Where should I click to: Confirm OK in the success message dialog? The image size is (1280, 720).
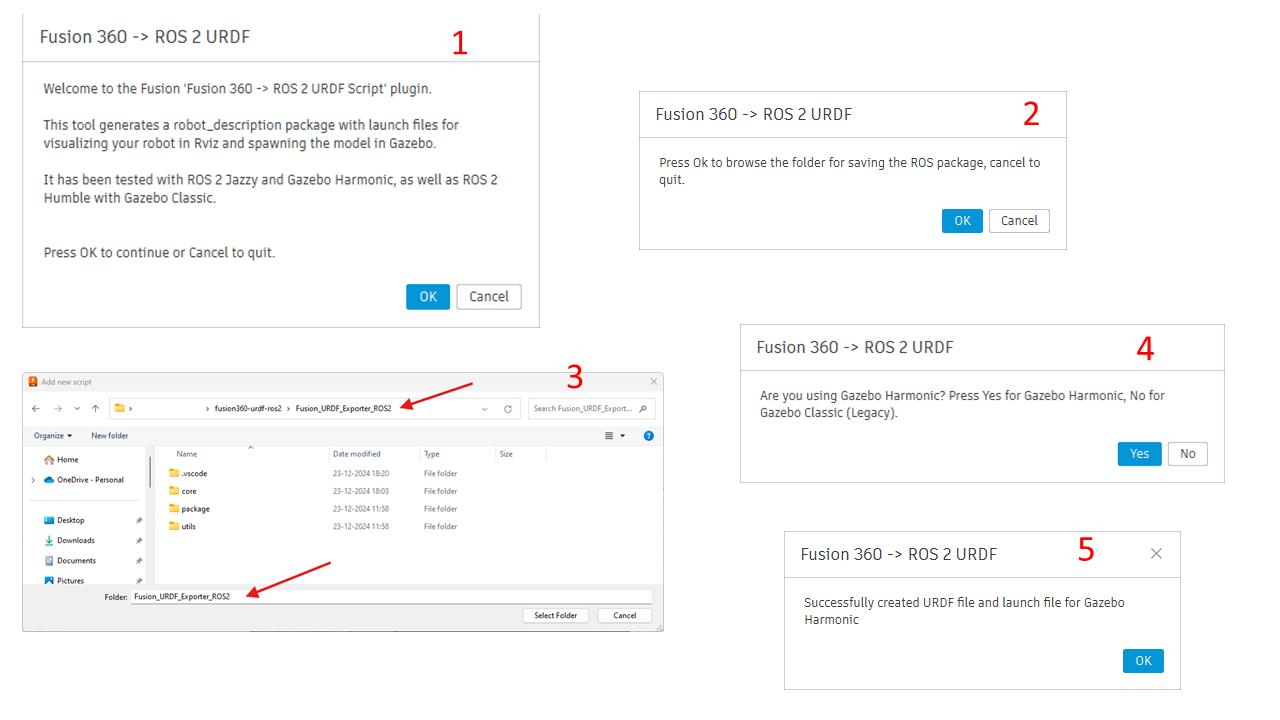pos(1143,661)
